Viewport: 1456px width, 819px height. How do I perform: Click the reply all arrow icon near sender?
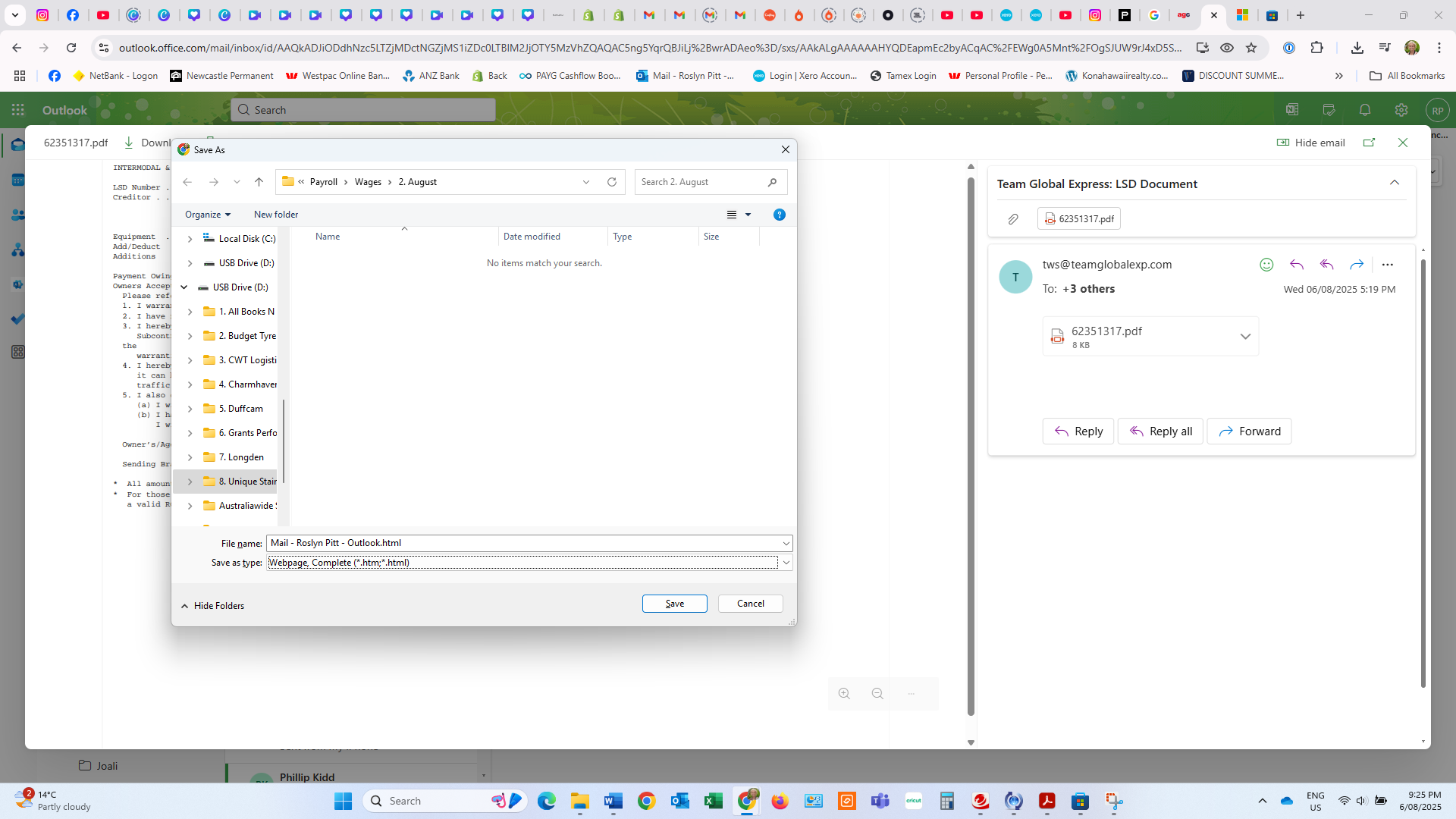pos(1326,265)
